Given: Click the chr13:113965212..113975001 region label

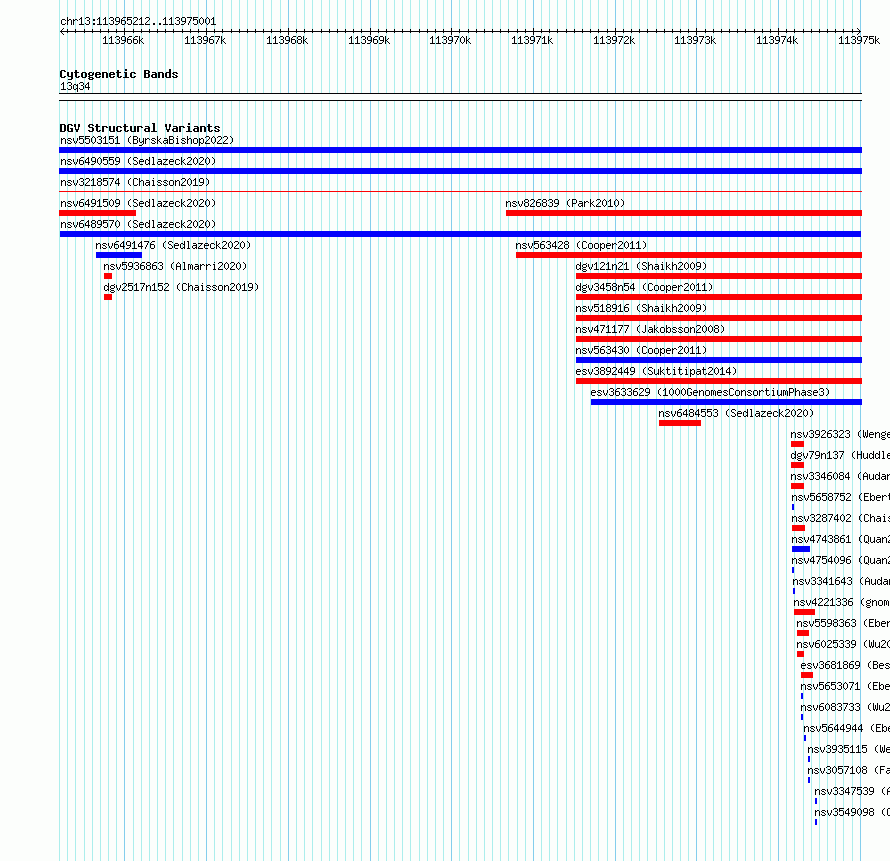Looking at the screenshot, I should coord(138,22).
